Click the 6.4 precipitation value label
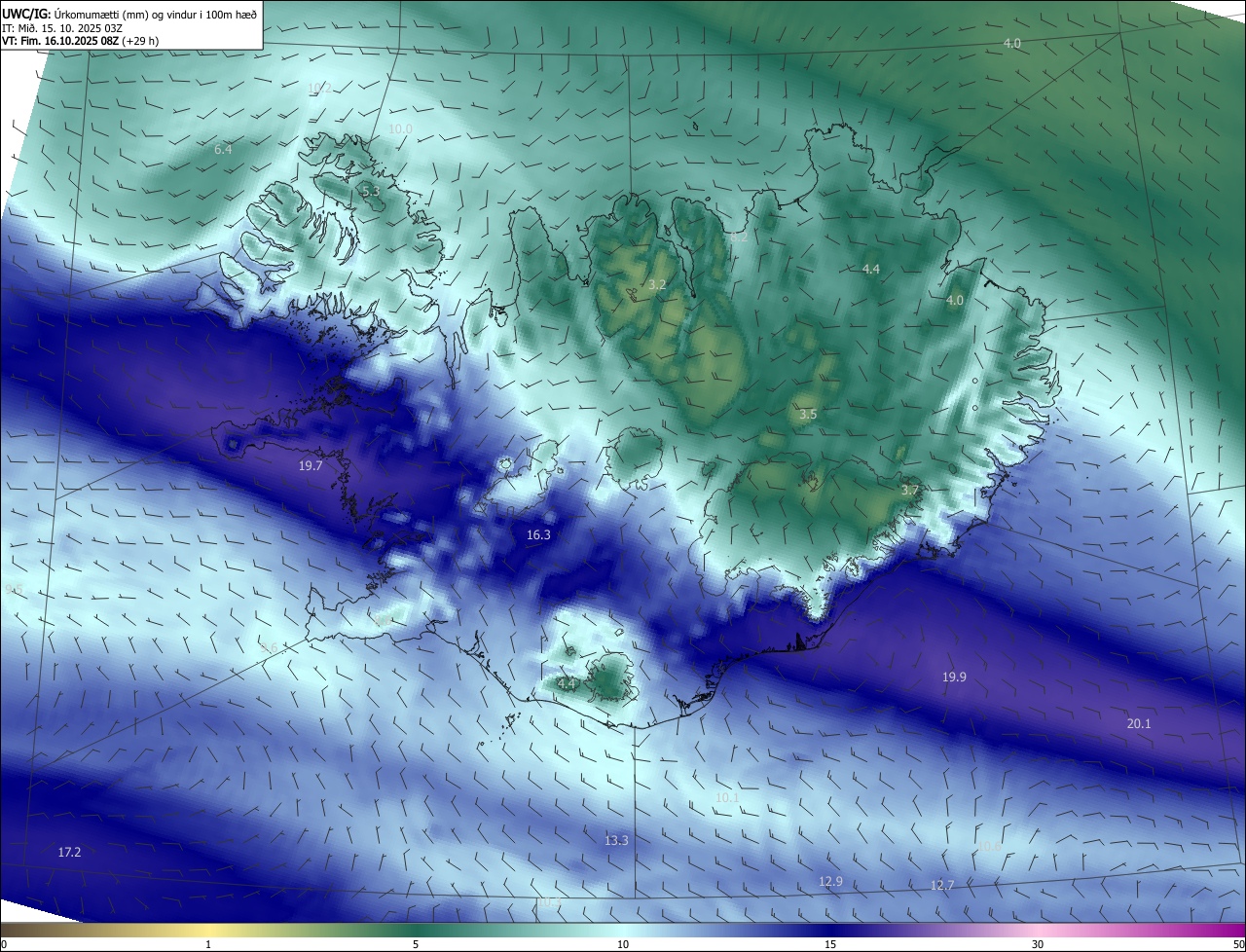This screenshot has height=952, width=1246. 223,150
